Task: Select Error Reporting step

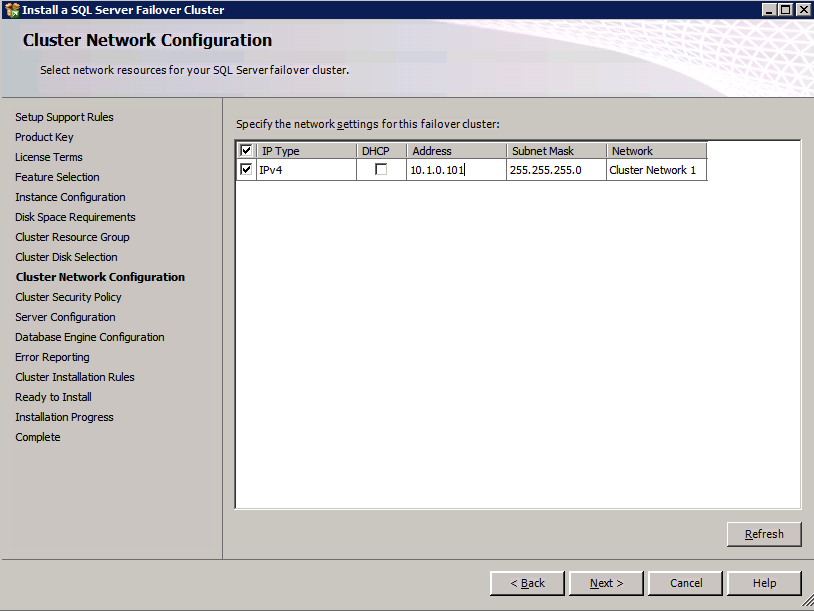Action: (52, 357)
